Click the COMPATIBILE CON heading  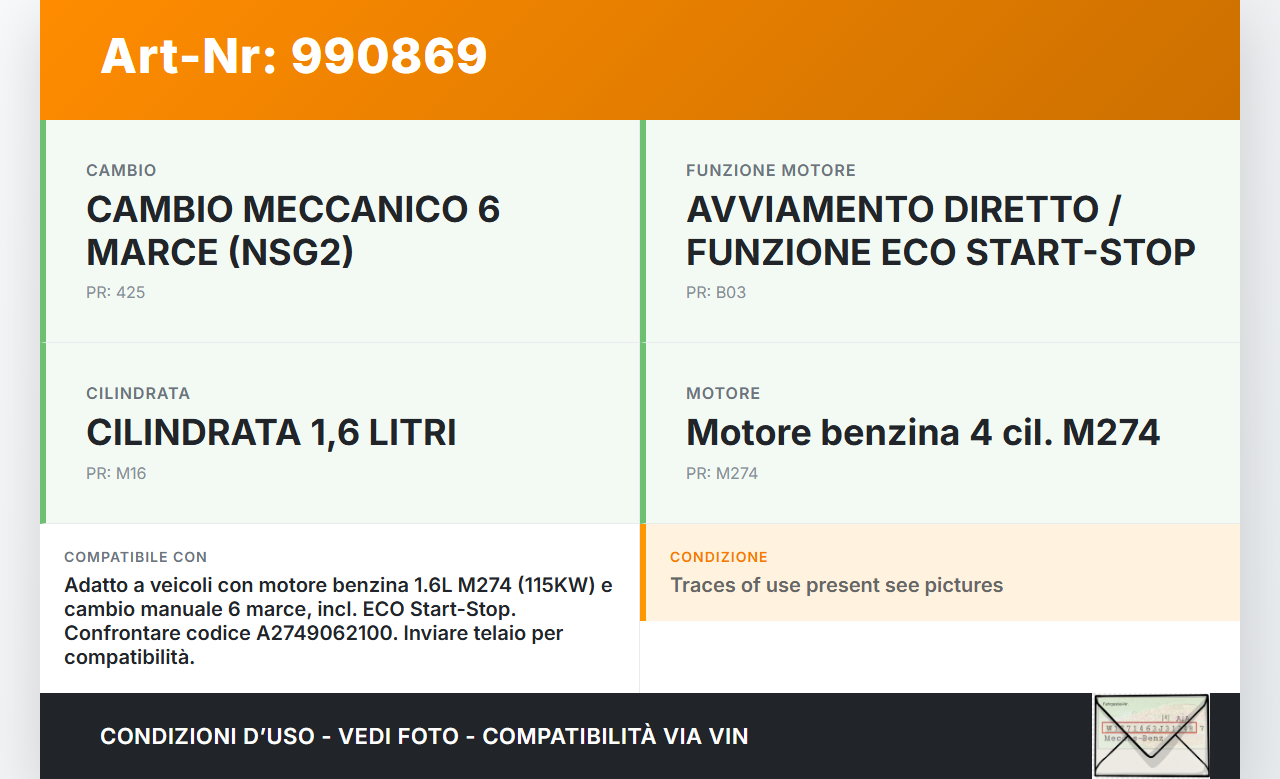click(136, 557)
